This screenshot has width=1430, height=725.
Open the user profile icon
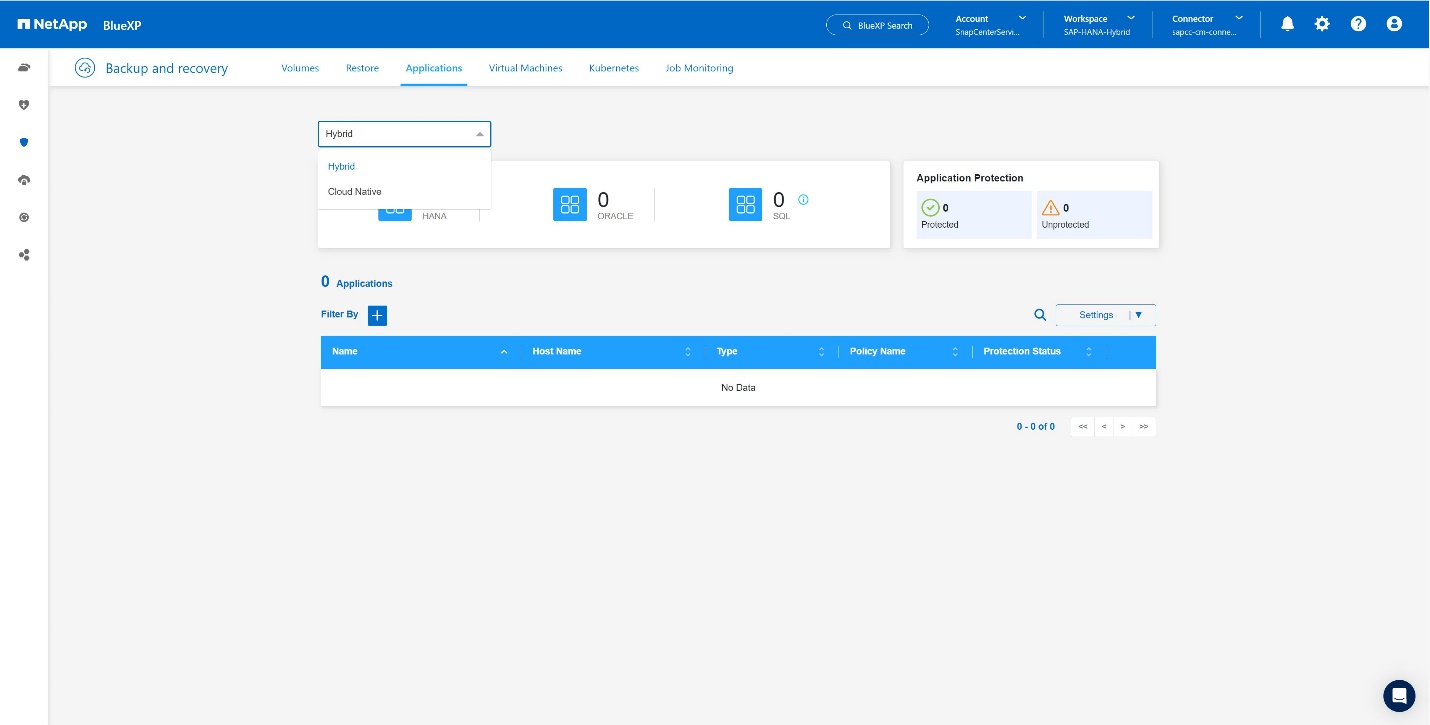point(1394,24)
